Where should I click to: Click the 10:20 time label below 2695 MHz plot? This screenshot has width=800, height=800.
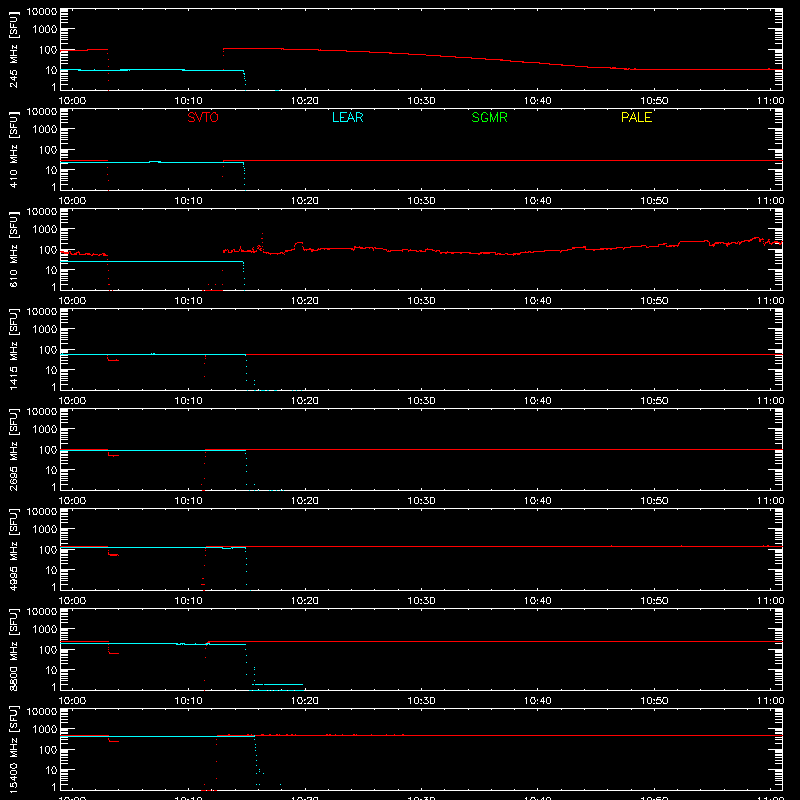(305, 501)
